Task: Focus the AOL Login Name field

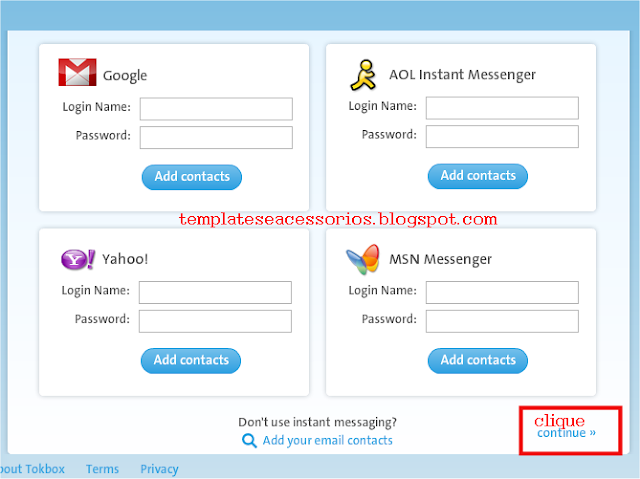Action: (502, 108)
